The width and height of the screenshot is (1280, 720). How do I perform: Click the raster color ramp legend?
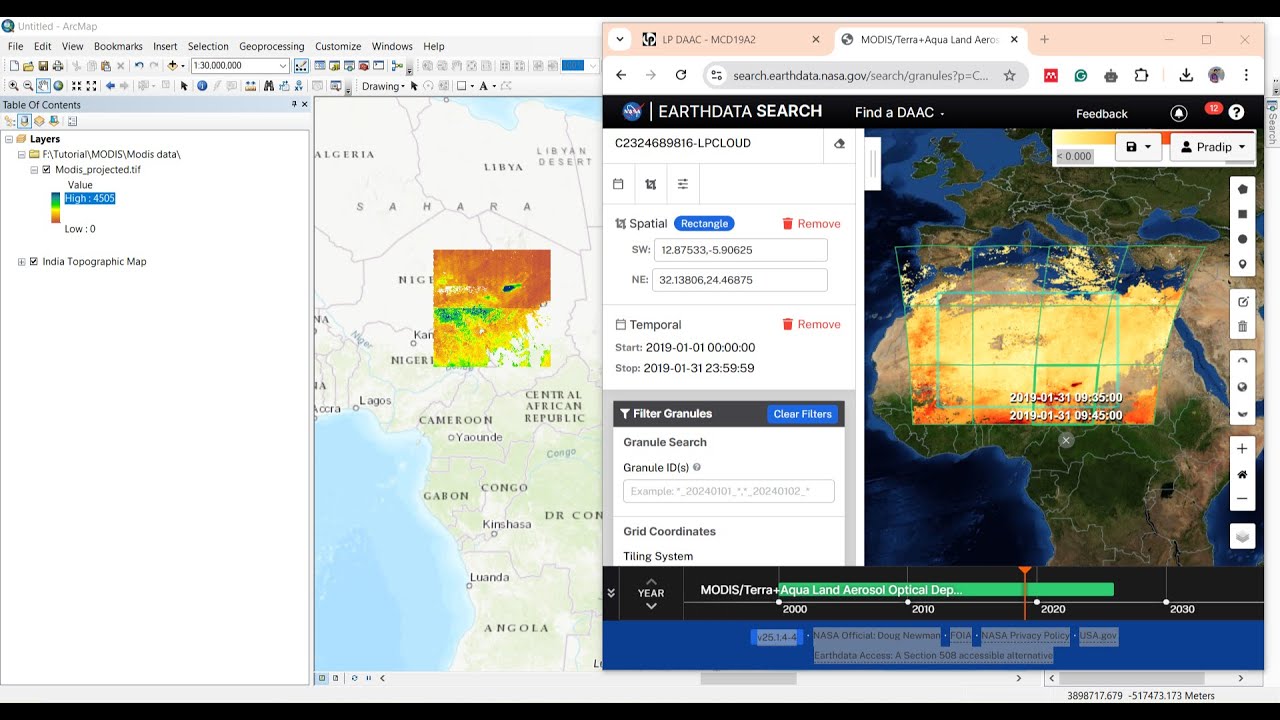point(56,207)
